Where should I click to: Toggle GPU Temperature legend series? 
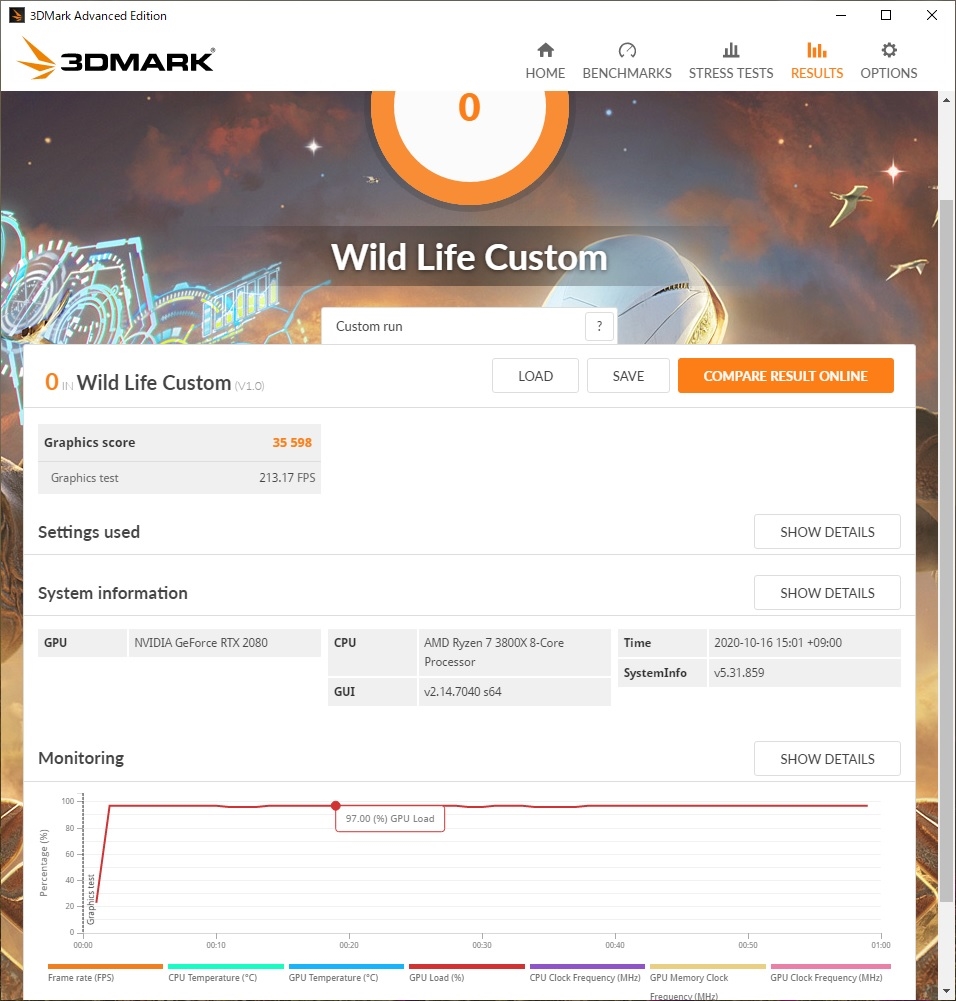(346, 974)
